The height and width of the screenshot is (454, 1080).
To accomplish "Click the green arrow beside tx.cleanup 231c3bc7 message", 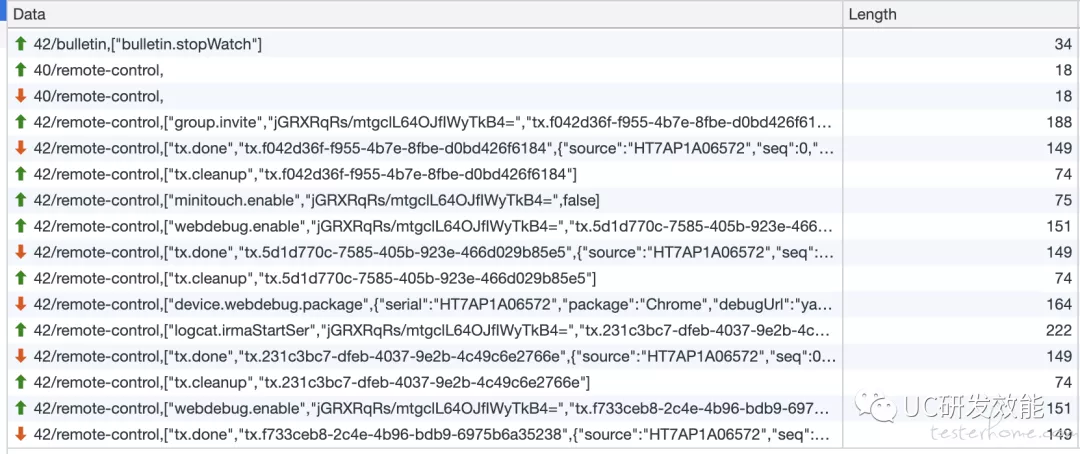I will 21,382.
